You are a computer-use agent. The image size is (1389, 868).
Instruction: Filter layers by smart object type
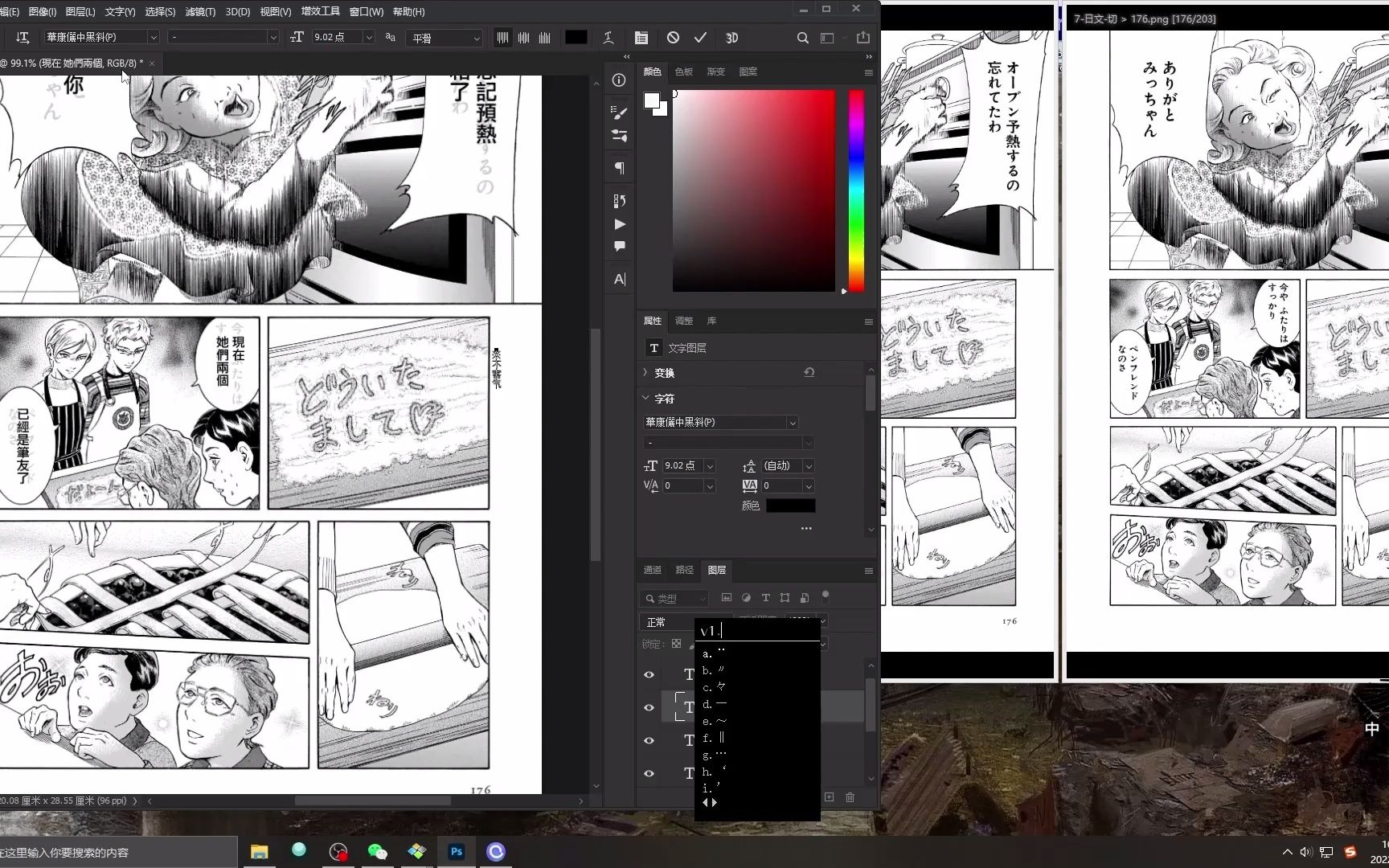click(x=804, y=598)
